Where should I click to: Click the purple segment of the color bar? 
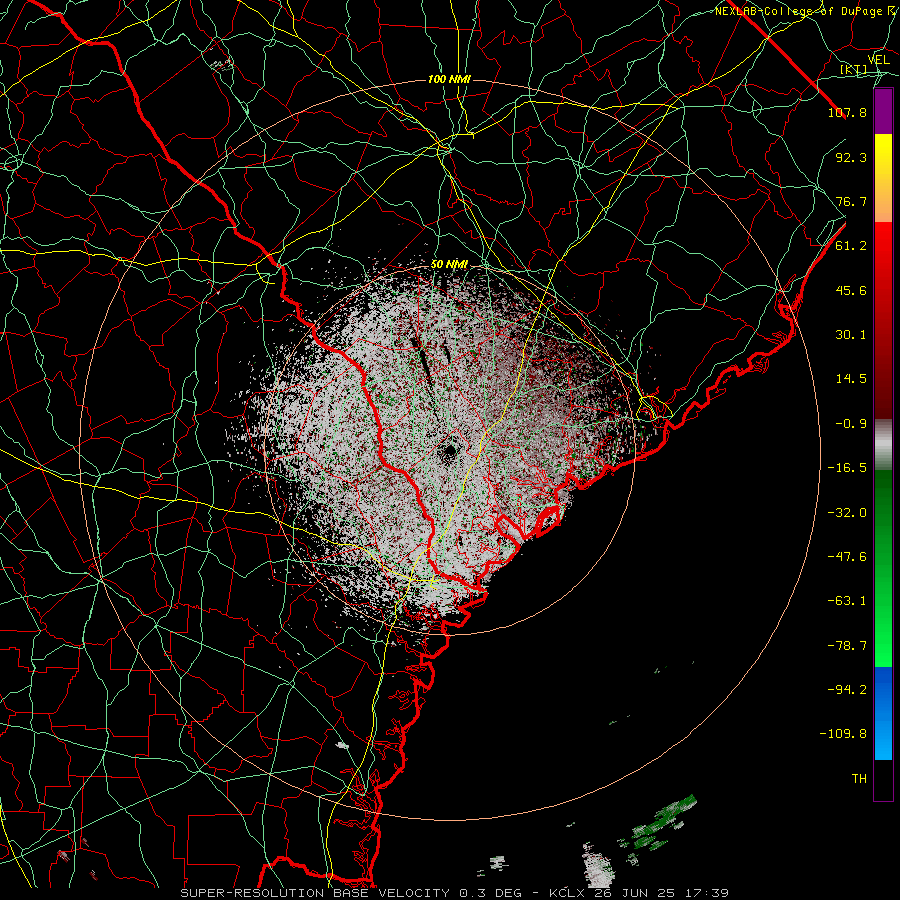point(883,111)
